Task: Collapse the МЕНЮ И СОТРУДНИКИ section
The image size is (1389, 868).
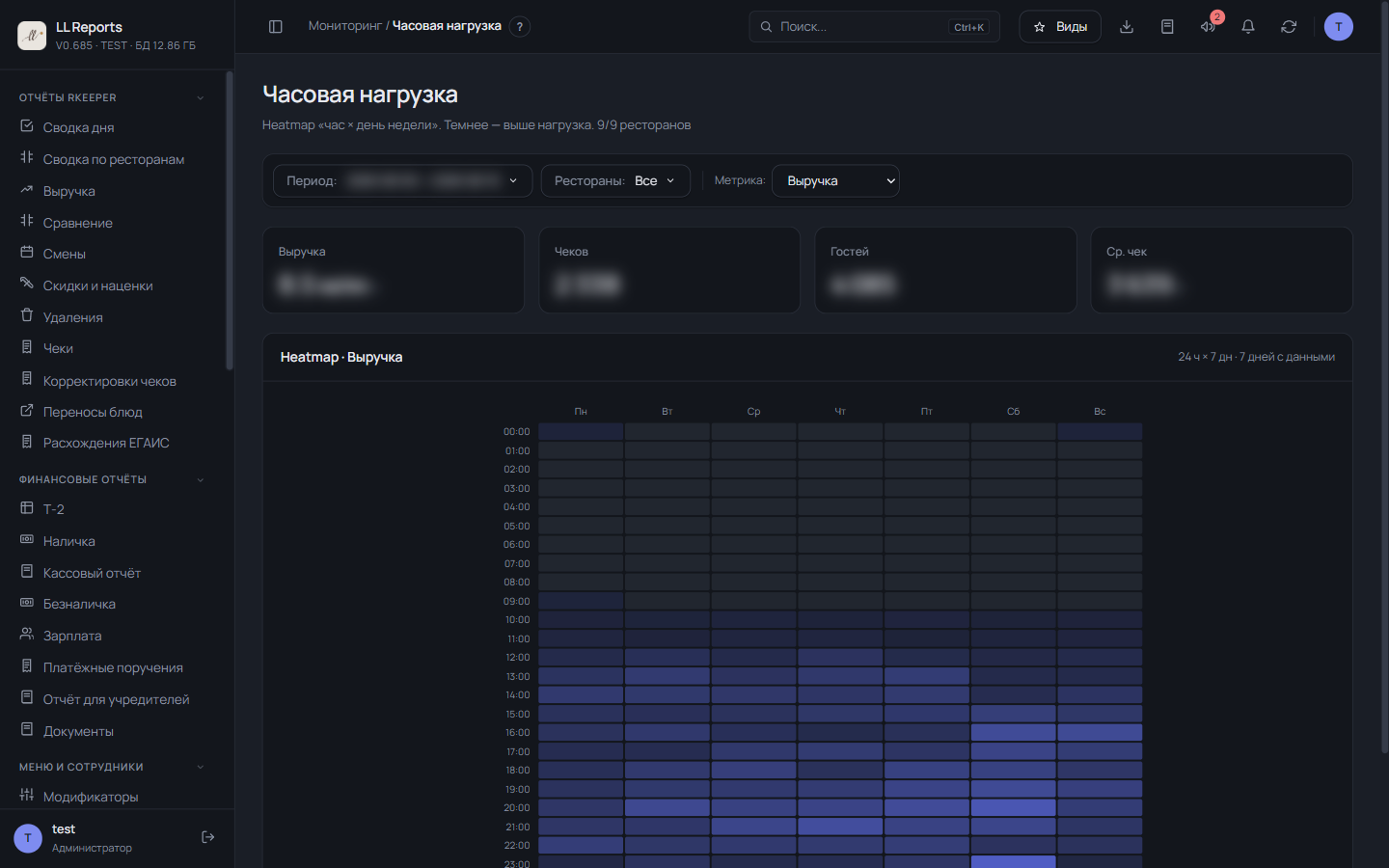Action: click(201, 767)
